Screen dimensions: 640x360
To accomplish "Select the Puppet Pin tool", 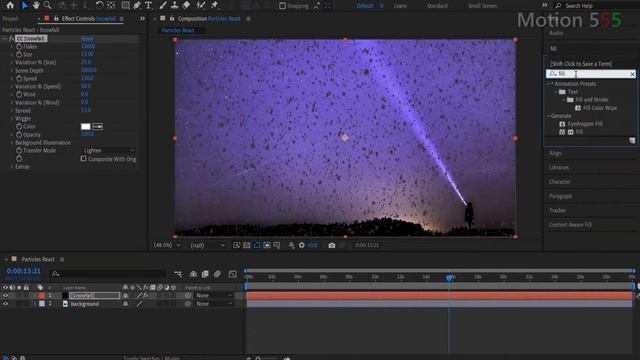I will (x=214, y=5).
